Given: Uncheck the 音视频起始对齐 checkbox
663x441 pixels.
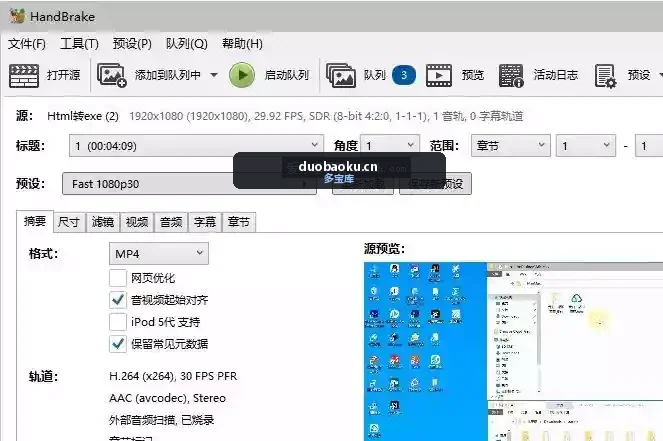Looking at the screenshot, I should coord(118,300).
